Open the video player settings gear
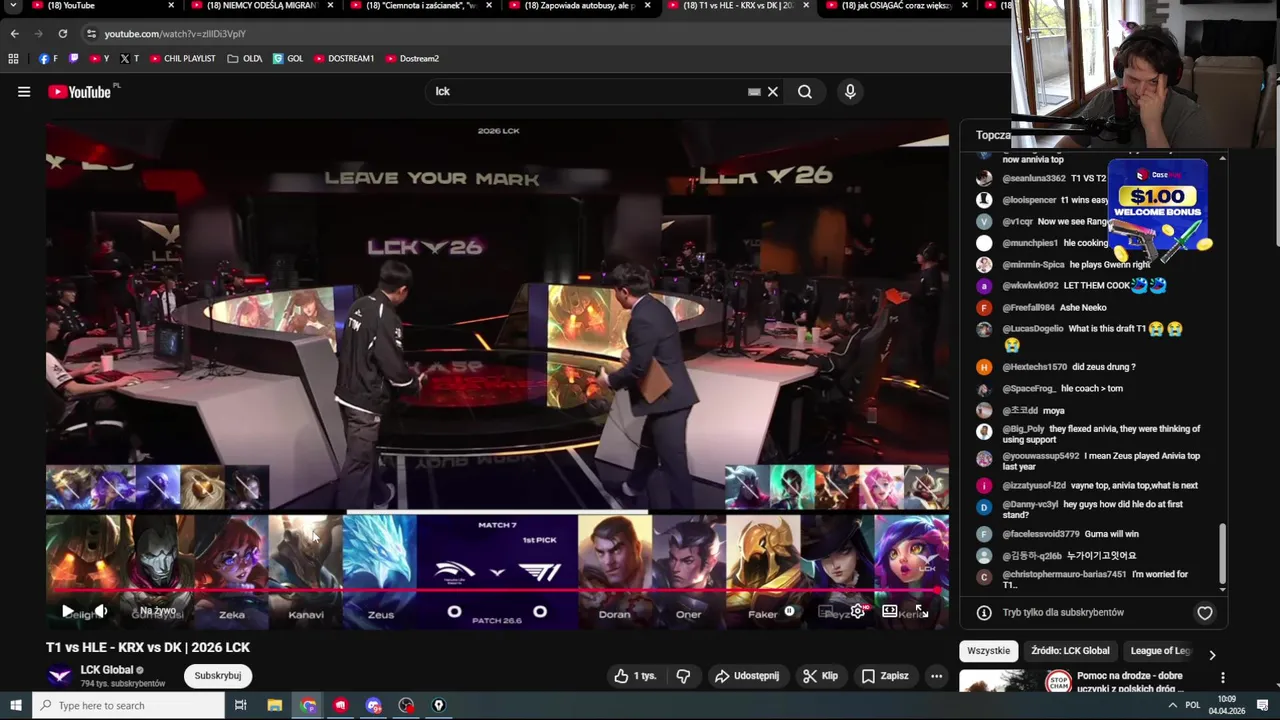 857,611
